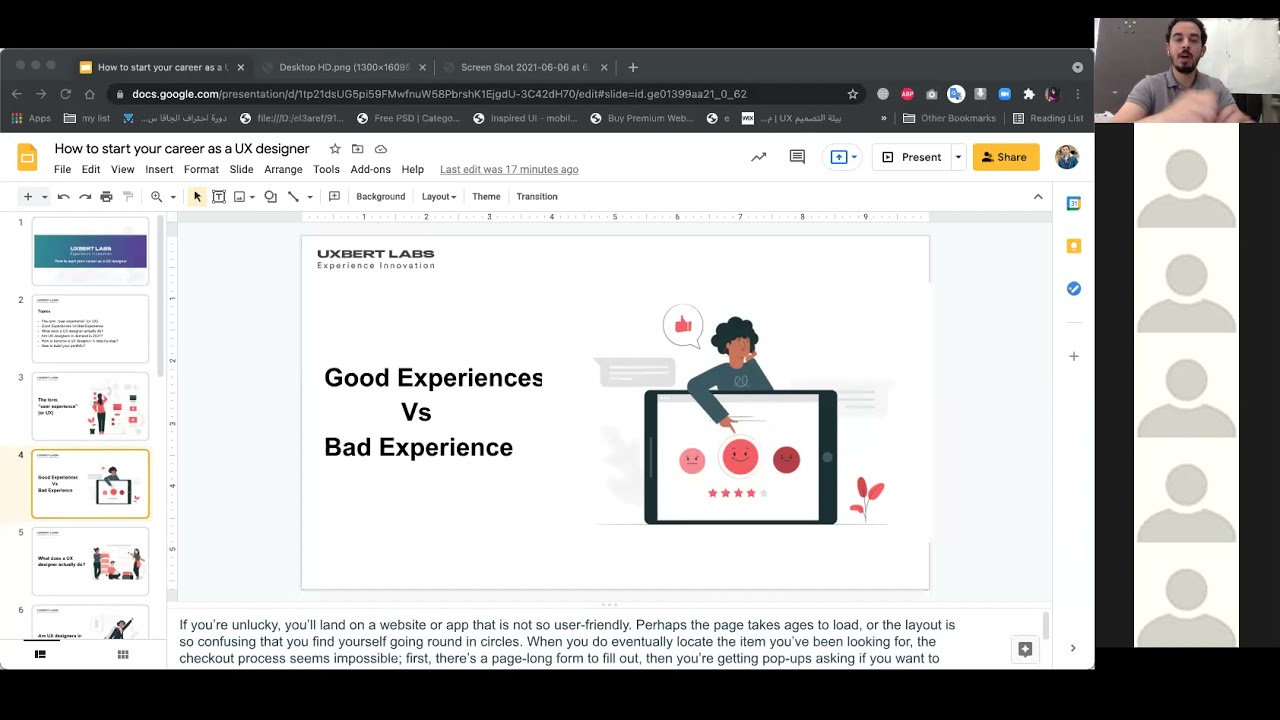Undo the last action
Image resolution: width=1280 pixels, height=720 pixels.
[x=64, y=197]
